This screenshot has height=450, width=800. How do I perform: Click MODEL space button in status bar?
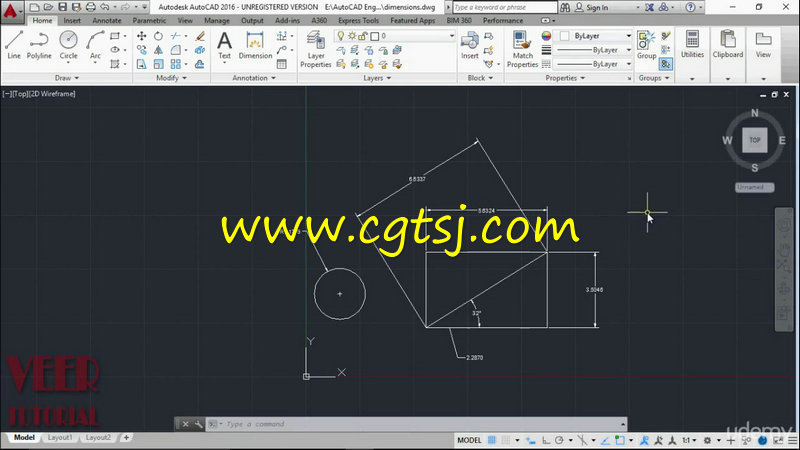click(x=469, y=440)
